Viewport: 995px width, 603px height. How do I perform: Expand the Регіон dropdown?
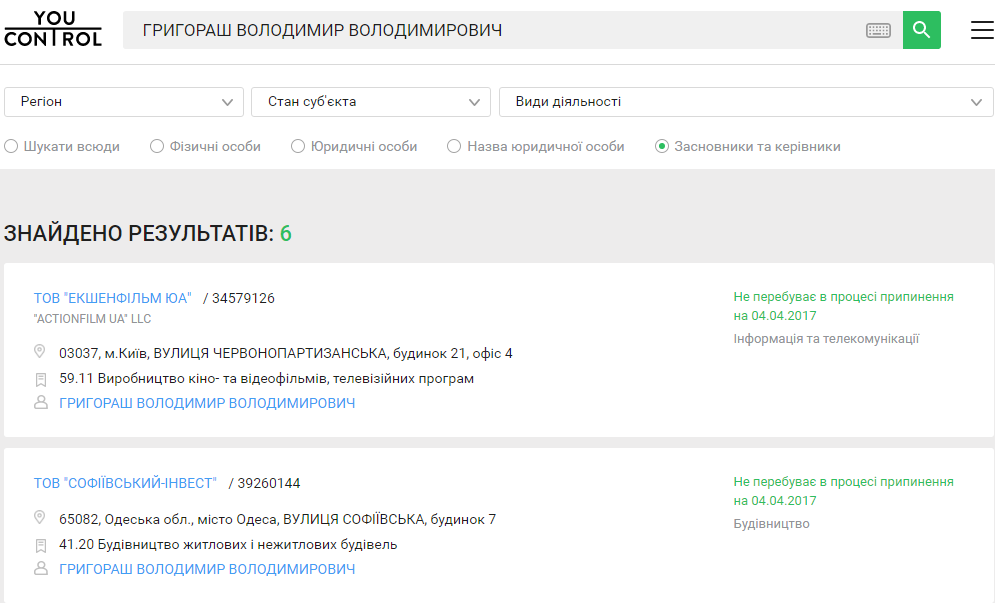tap(124, 102)
